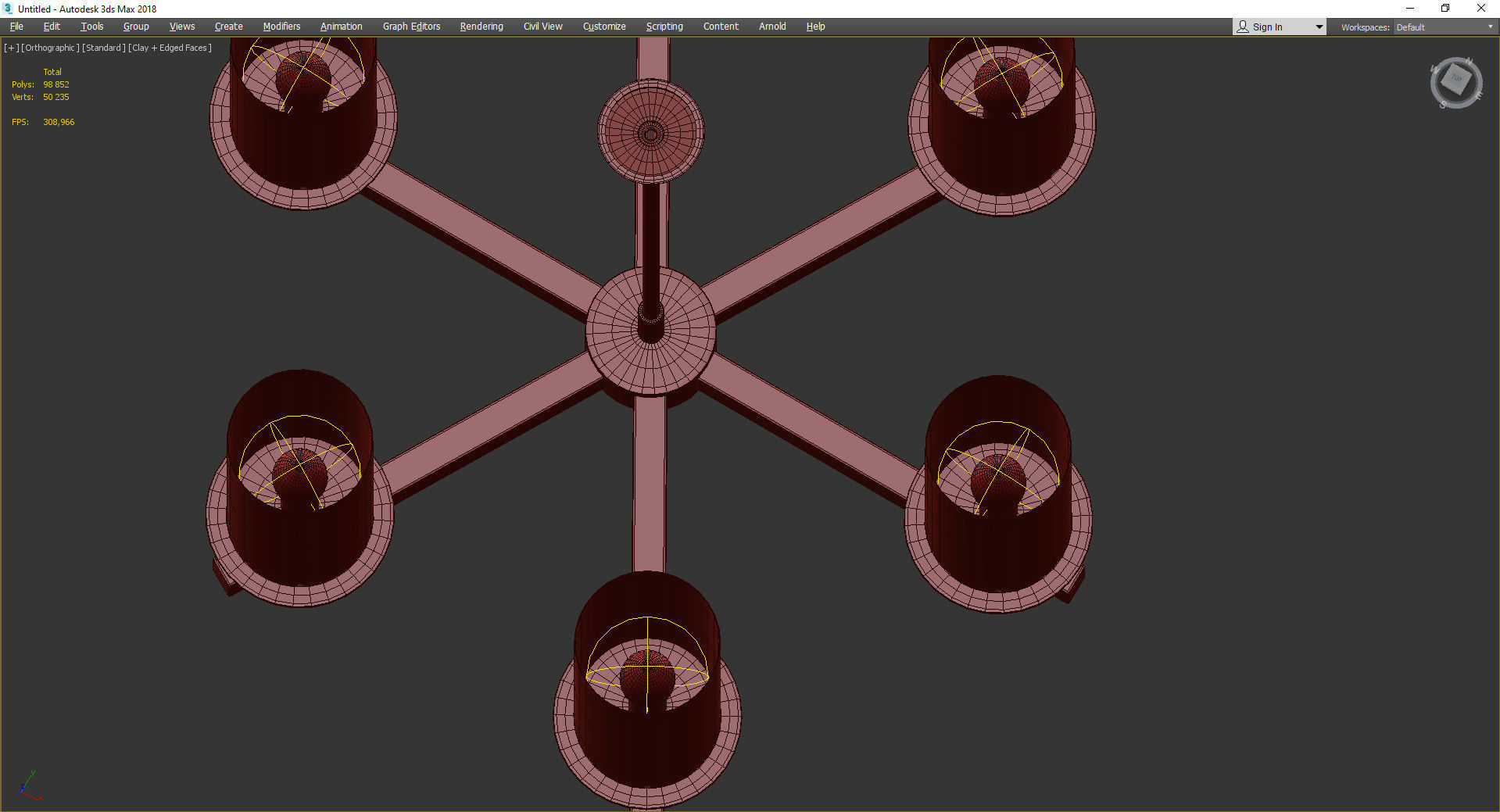
Task: Open the Customize menu
Action: tap(604, 27)
